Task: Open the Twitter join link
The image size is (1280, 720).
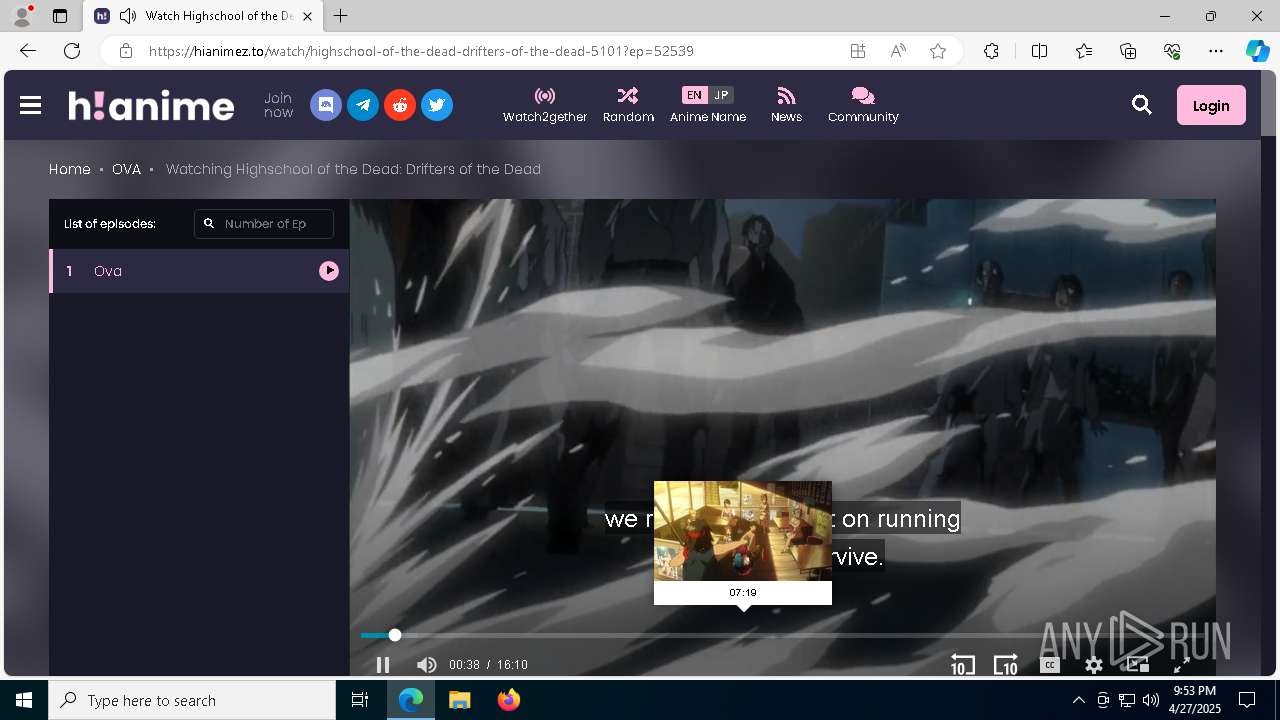Action: [437, 105]
